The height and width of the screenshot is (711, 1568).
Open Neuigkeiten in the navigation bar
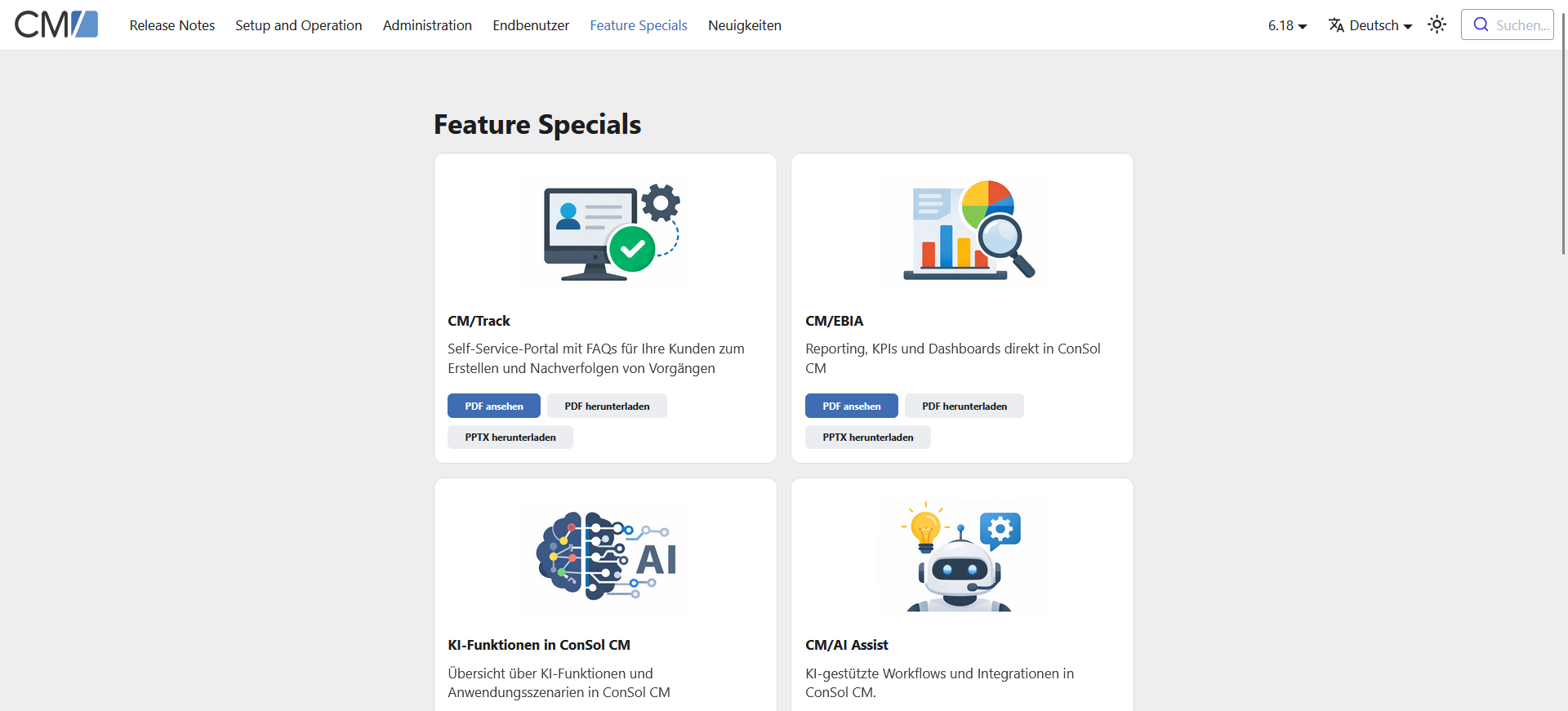click(745, 25)
